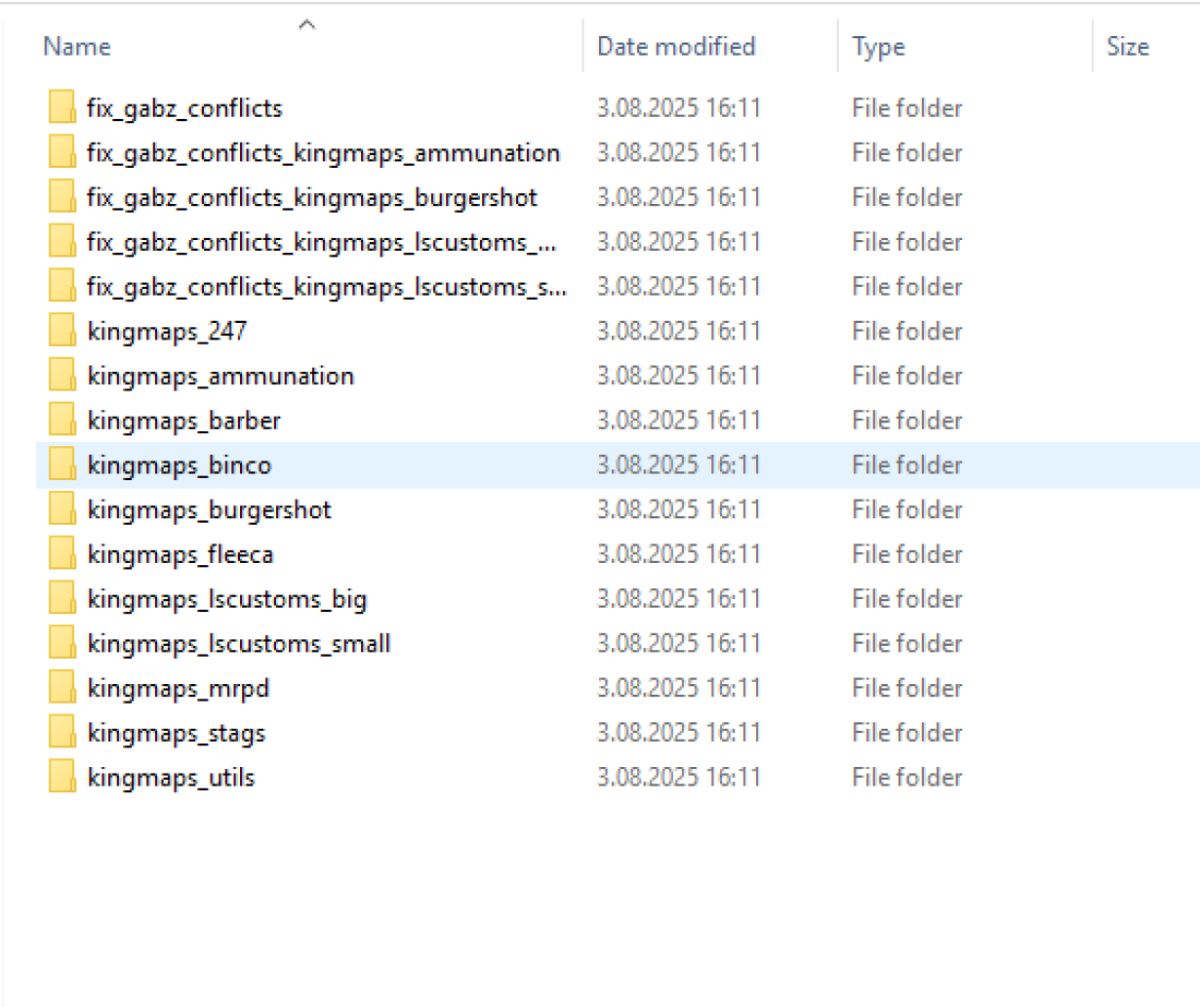Image resolution: width=1200 pixels, height=1007 pixels.
Task: Click the kingmaps_mrpd folder icon
Action: pyautogui.click(x=62, y=688)
